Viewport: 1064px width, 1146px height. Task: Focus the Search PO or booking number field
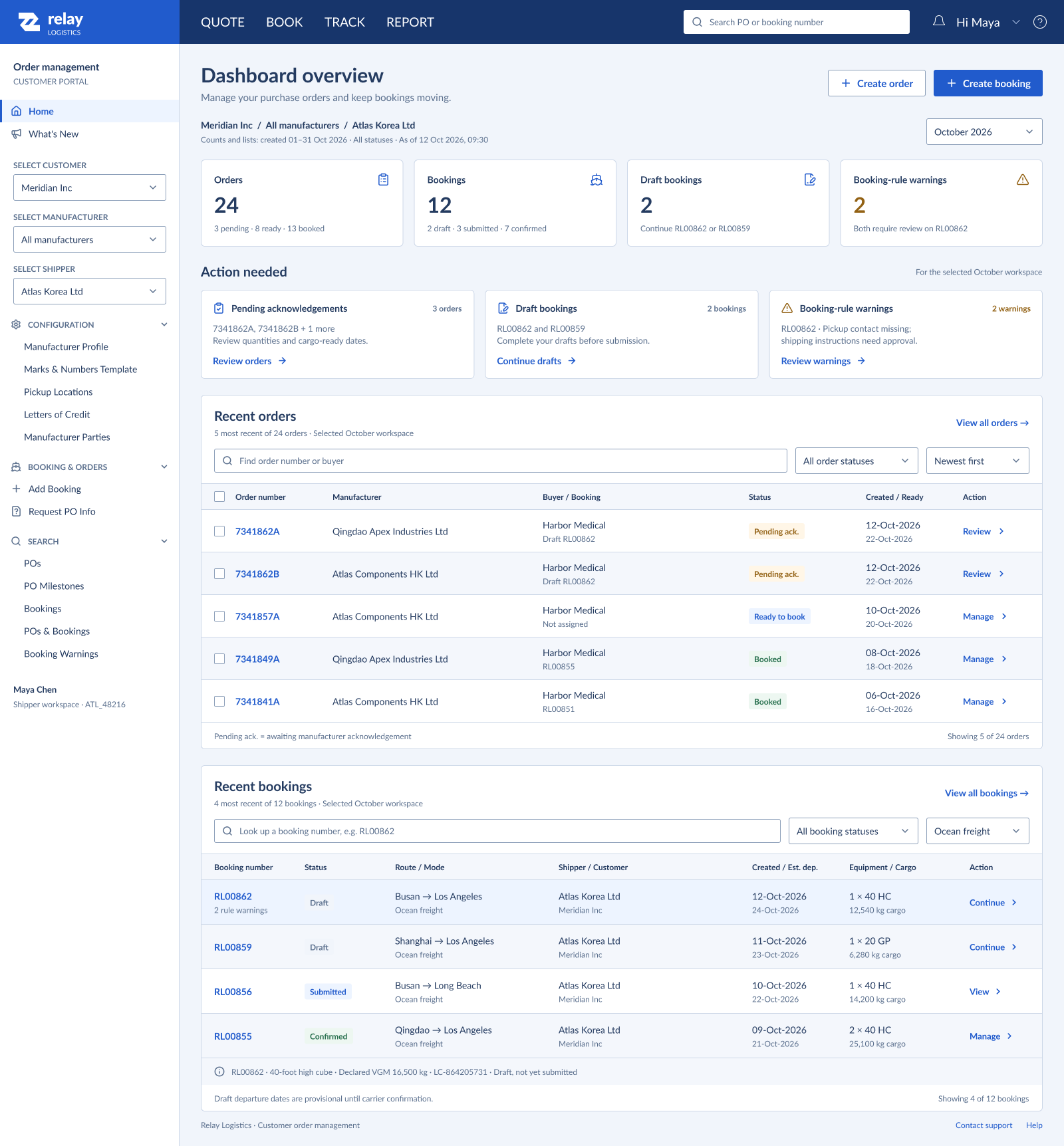click(x=797, y=22)
